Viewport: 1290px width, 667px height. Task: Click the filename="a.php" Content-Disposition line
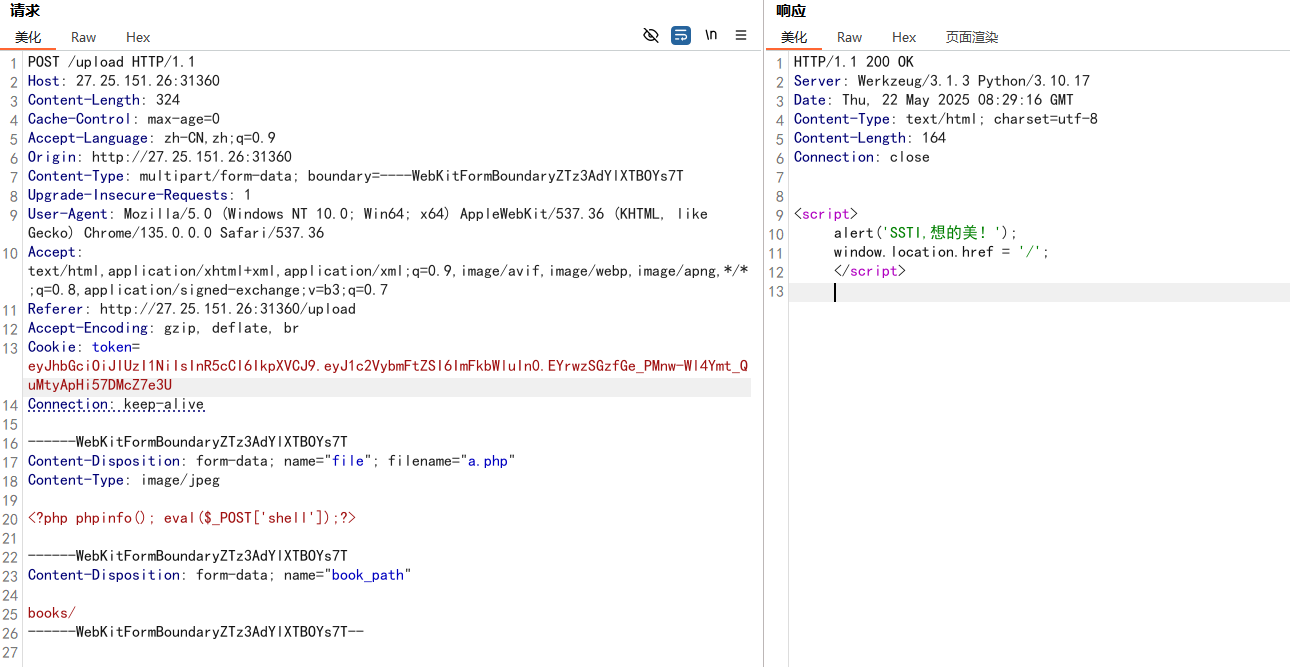(272, 461)
